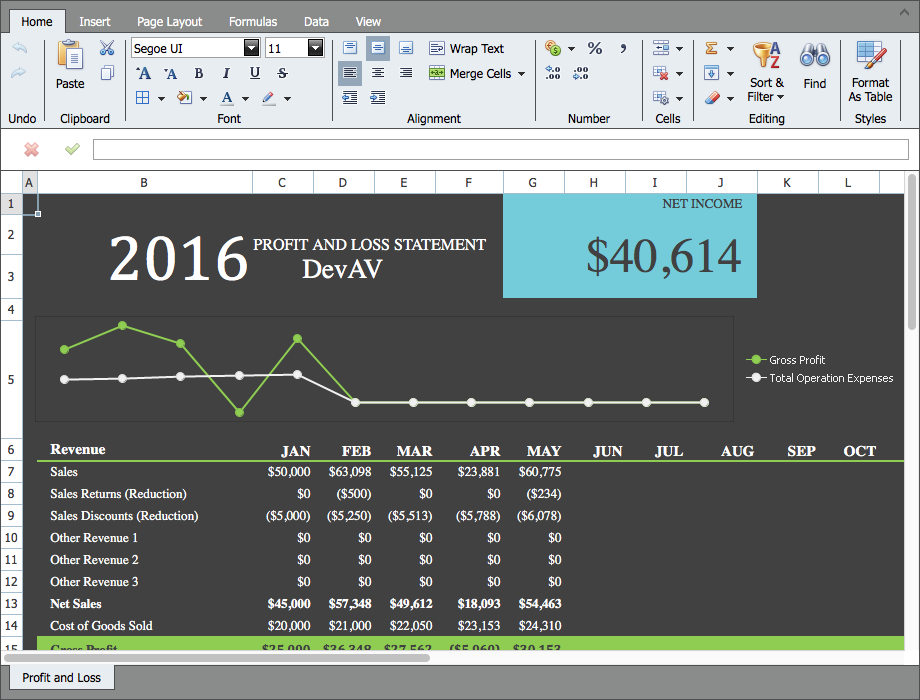
Task: Select row 13 header
Action: pos(11,604)
